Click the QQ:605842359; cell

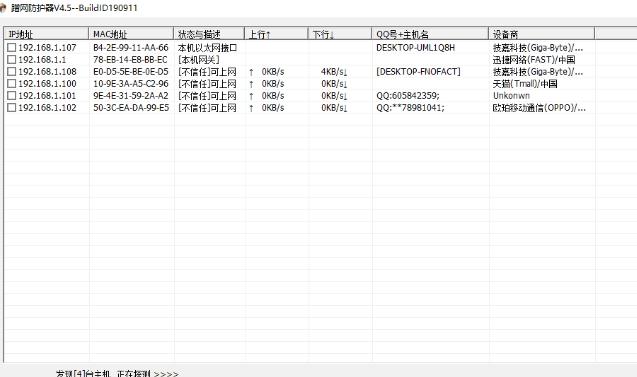pos(408,96)
